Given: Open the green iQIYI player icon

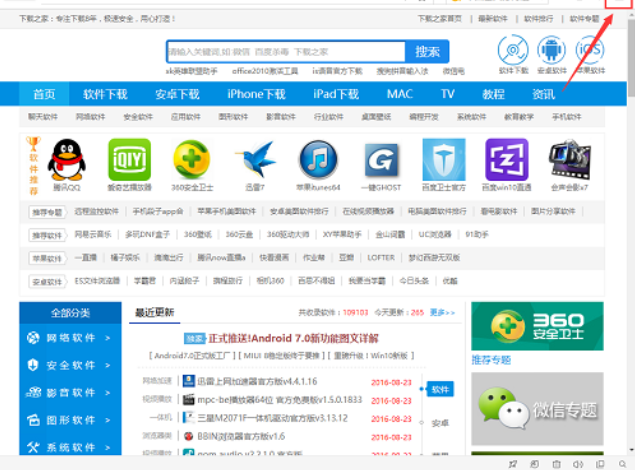Looking at the screenshot, I should click(130, 160).
